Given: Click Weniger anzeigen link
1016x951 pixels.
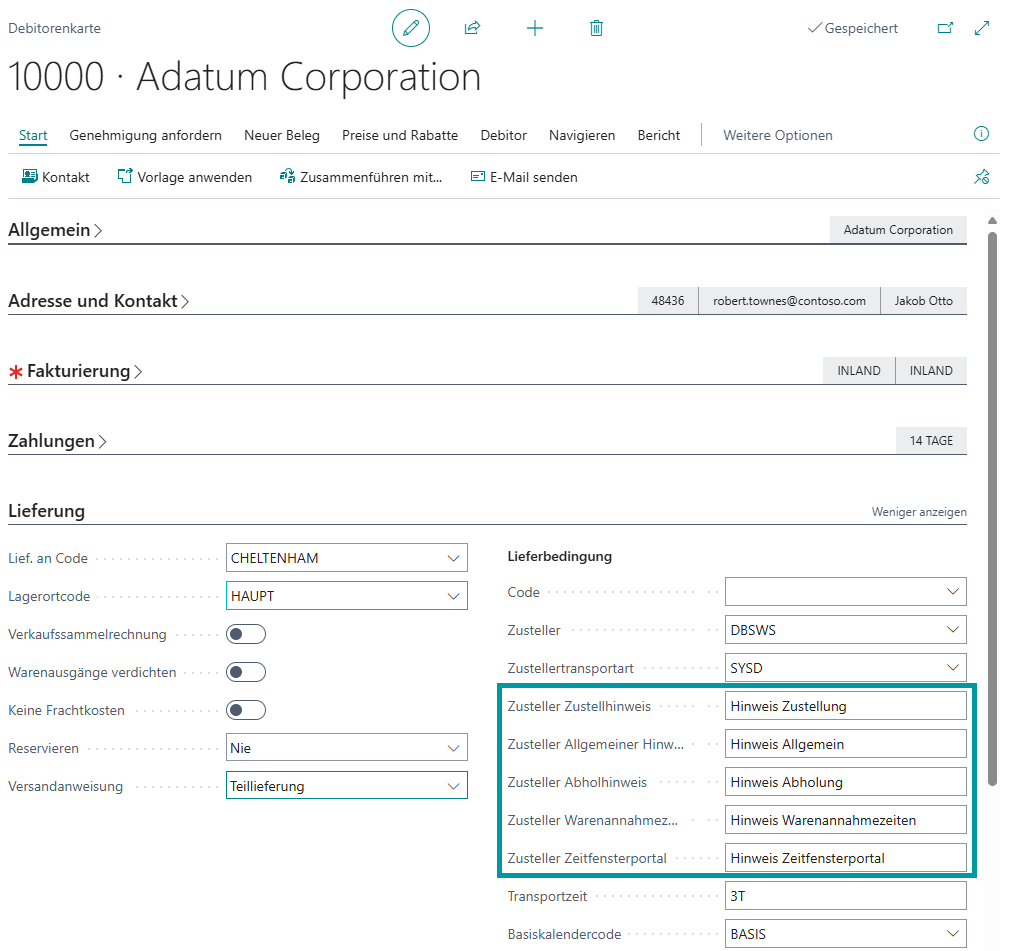Looking at the screenshot, I should pos(918,512).
